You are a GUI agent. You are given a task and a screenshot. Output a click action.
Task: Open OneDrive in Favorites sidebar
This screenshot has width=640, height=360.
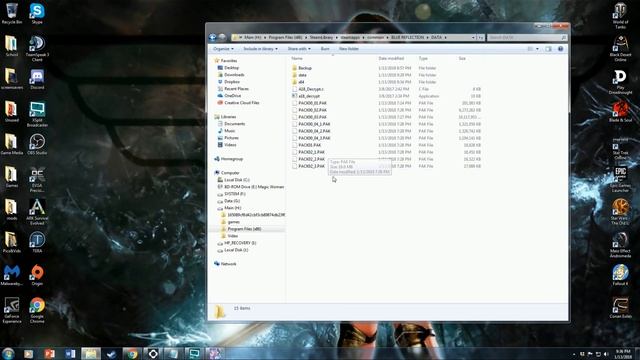233,96
